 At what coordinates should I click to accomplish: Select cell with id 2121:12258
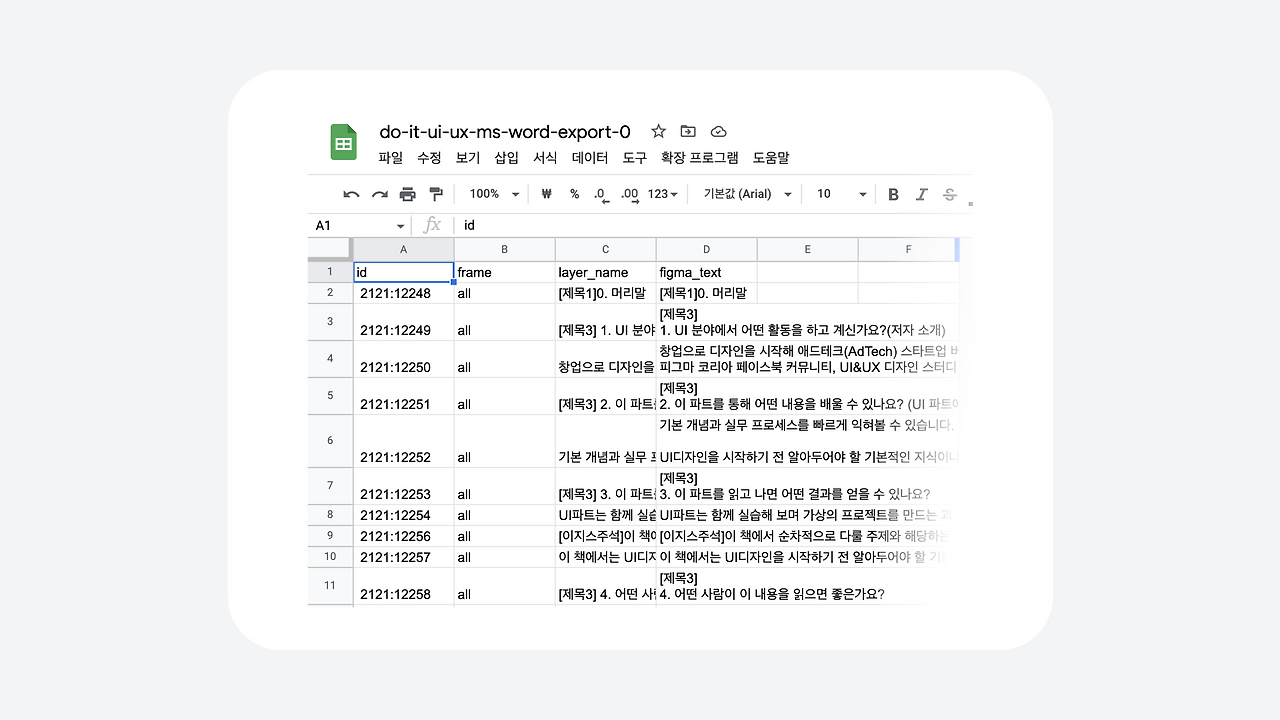click(404, 586)
